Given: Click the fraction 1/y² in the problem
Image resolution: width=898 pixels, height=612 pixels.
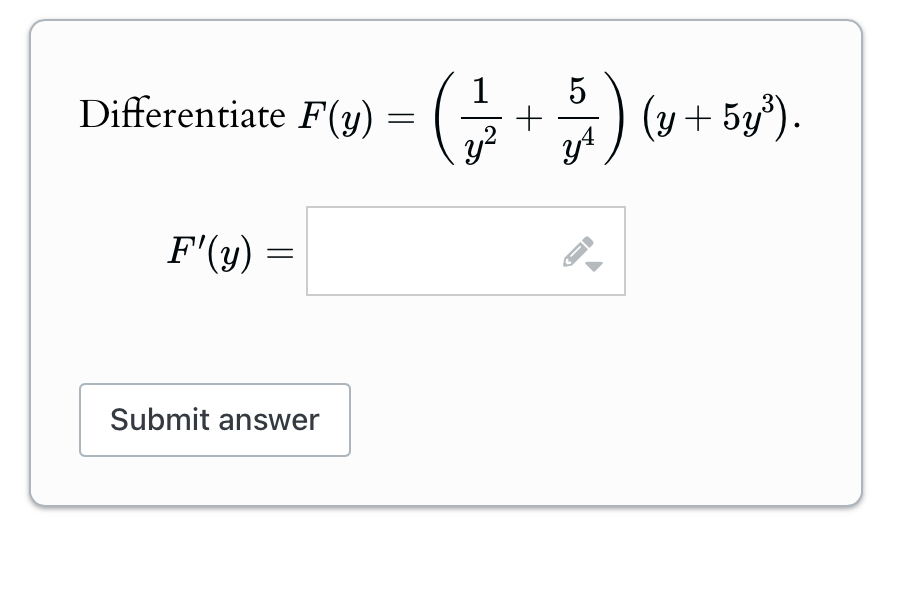Looking at the screenshot, I should click(477, 115).
